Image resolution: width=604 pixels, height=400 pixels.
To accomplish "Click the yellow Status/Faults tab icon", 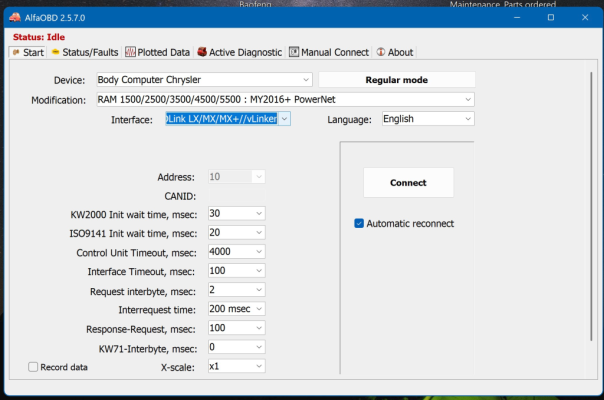I will (55, 52).
